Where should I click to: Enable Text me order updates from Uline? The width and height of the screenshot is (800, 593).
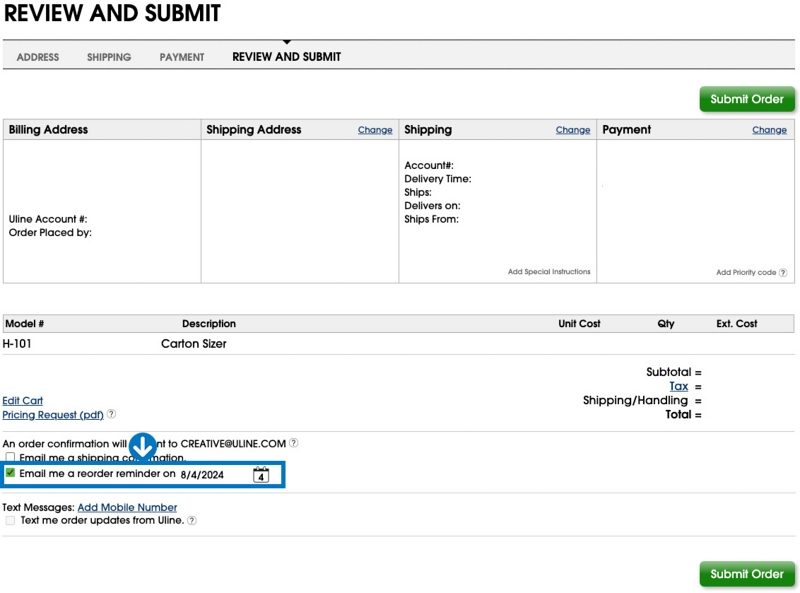tap(10, 521)
